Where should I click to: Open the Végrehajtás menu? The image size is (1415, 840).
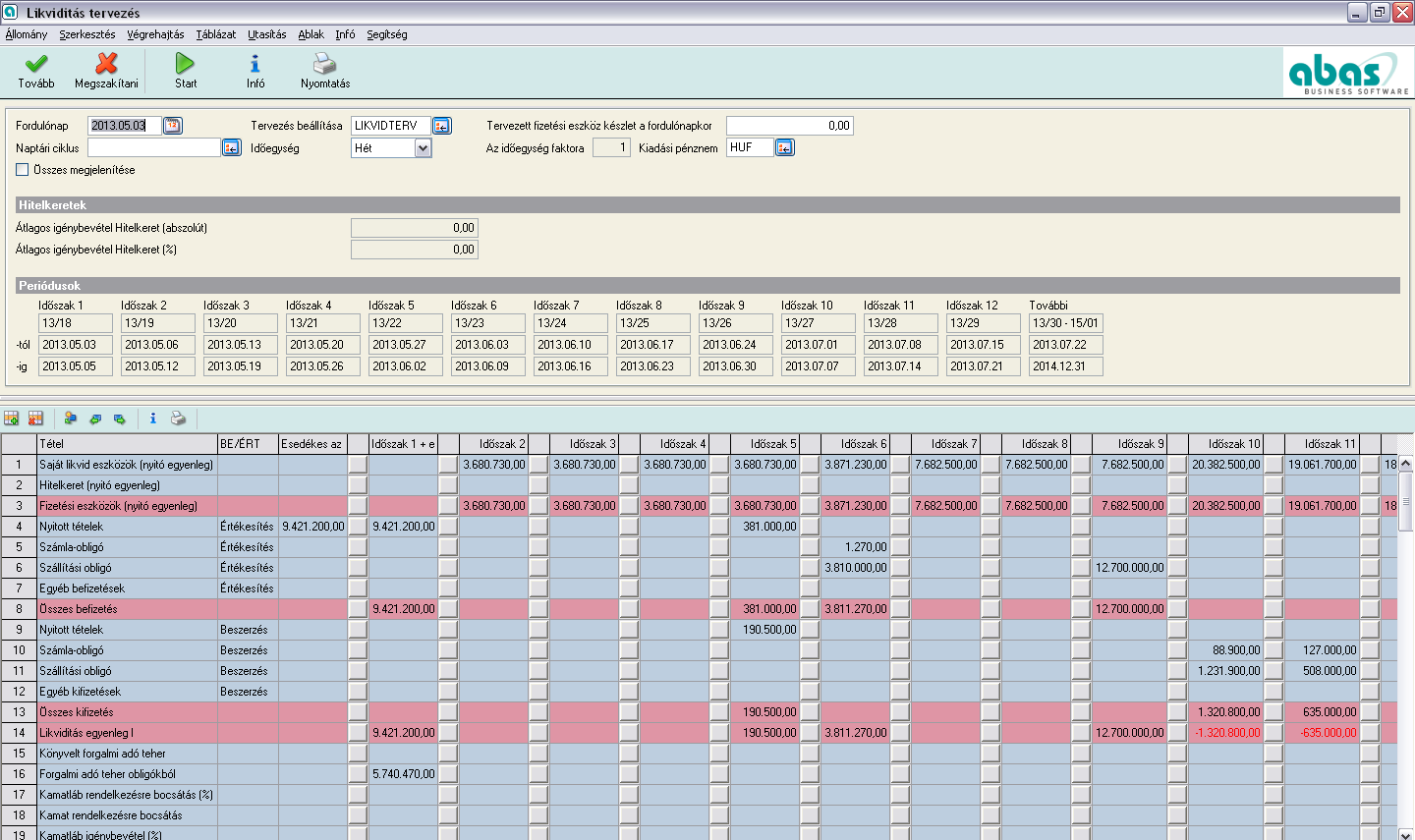point(155,34)
